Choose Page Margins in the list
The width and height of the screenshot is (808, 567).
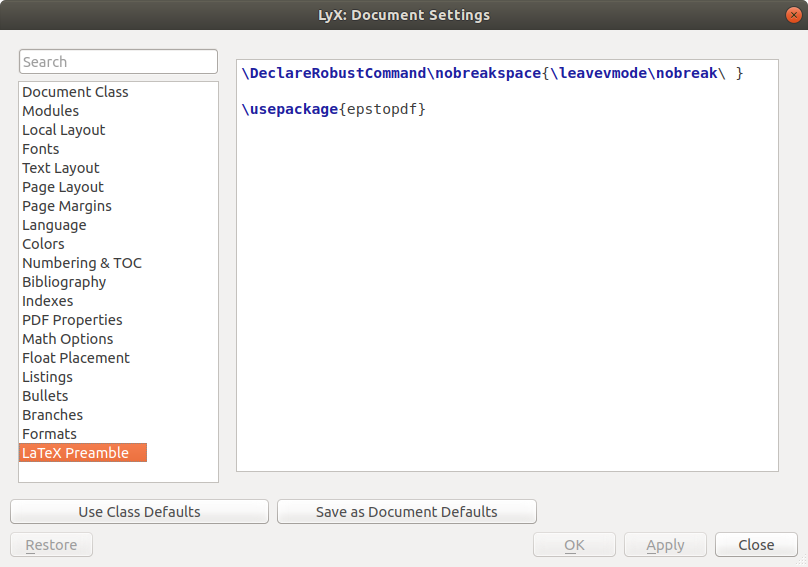pos(67,206)
